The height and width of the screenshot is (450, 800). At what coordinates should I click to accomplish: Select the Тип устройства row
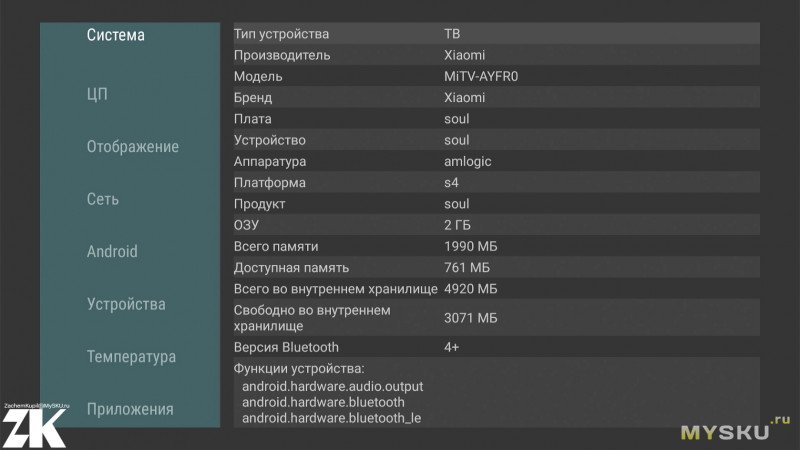pyautogui.click(x=496, y=34)
